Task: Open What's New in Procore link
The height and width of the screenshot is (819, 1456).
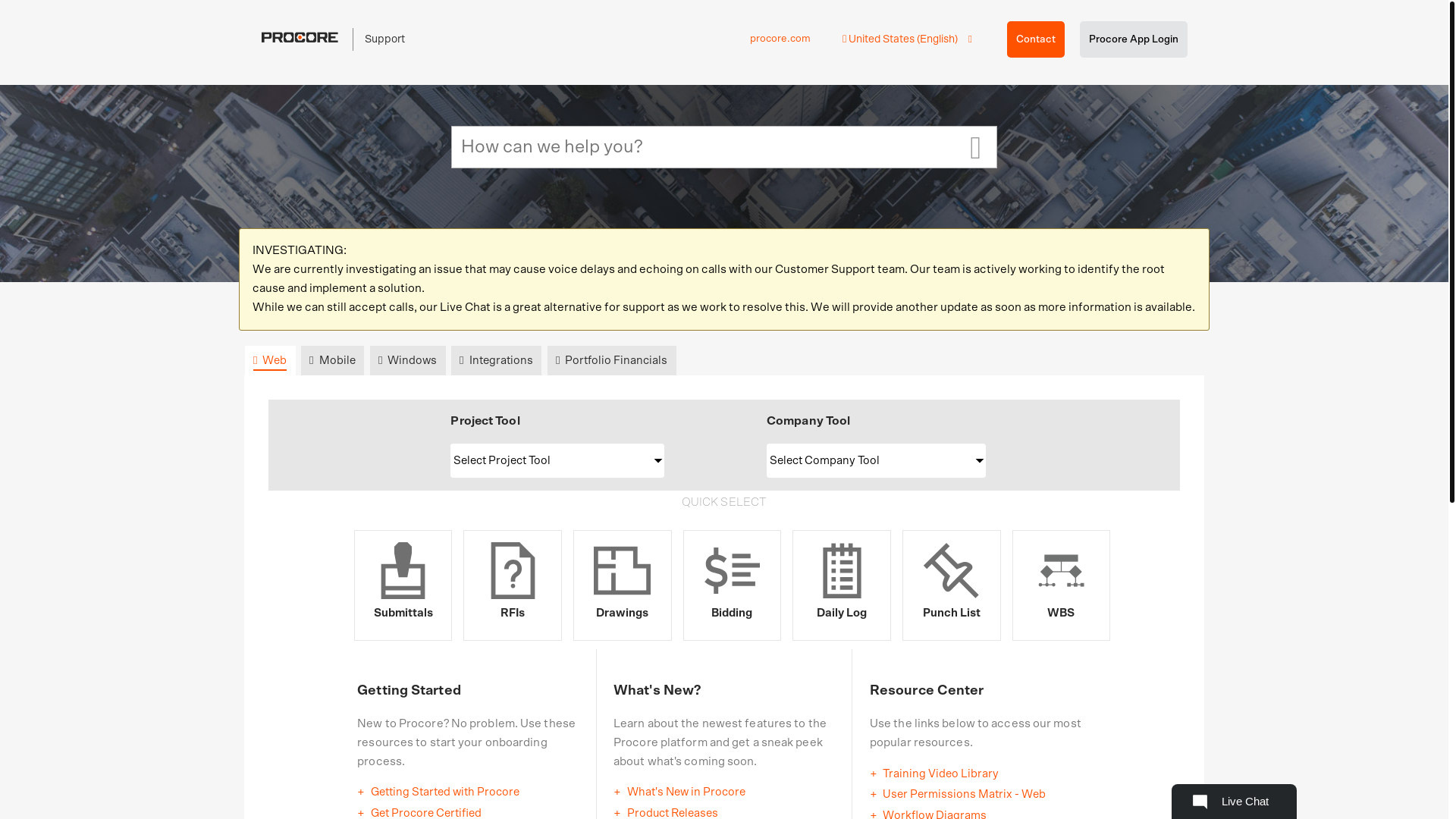Action: (x=686, y=792)
